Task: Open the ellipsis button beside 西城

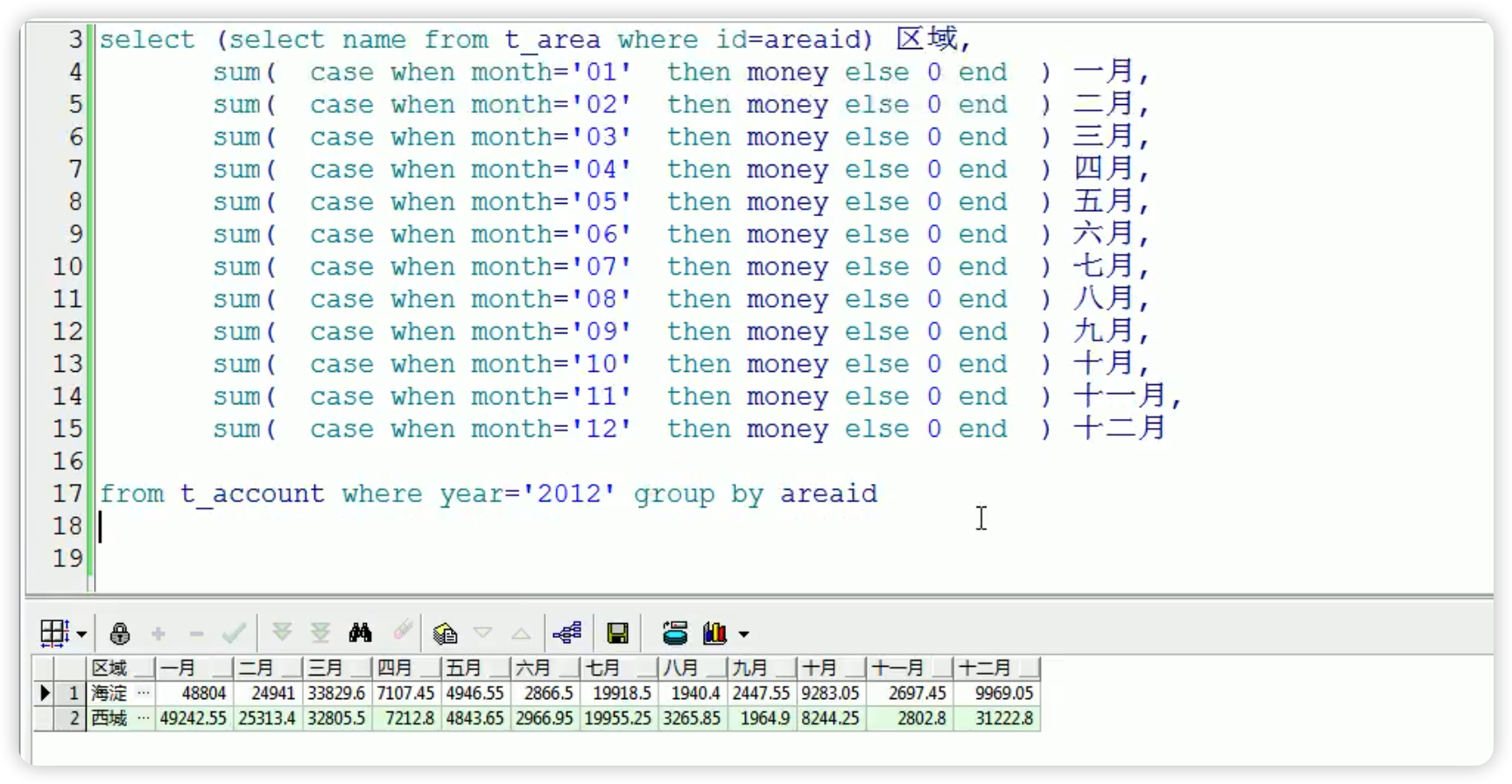Action: pyautogui.click(x=144, y=718)
